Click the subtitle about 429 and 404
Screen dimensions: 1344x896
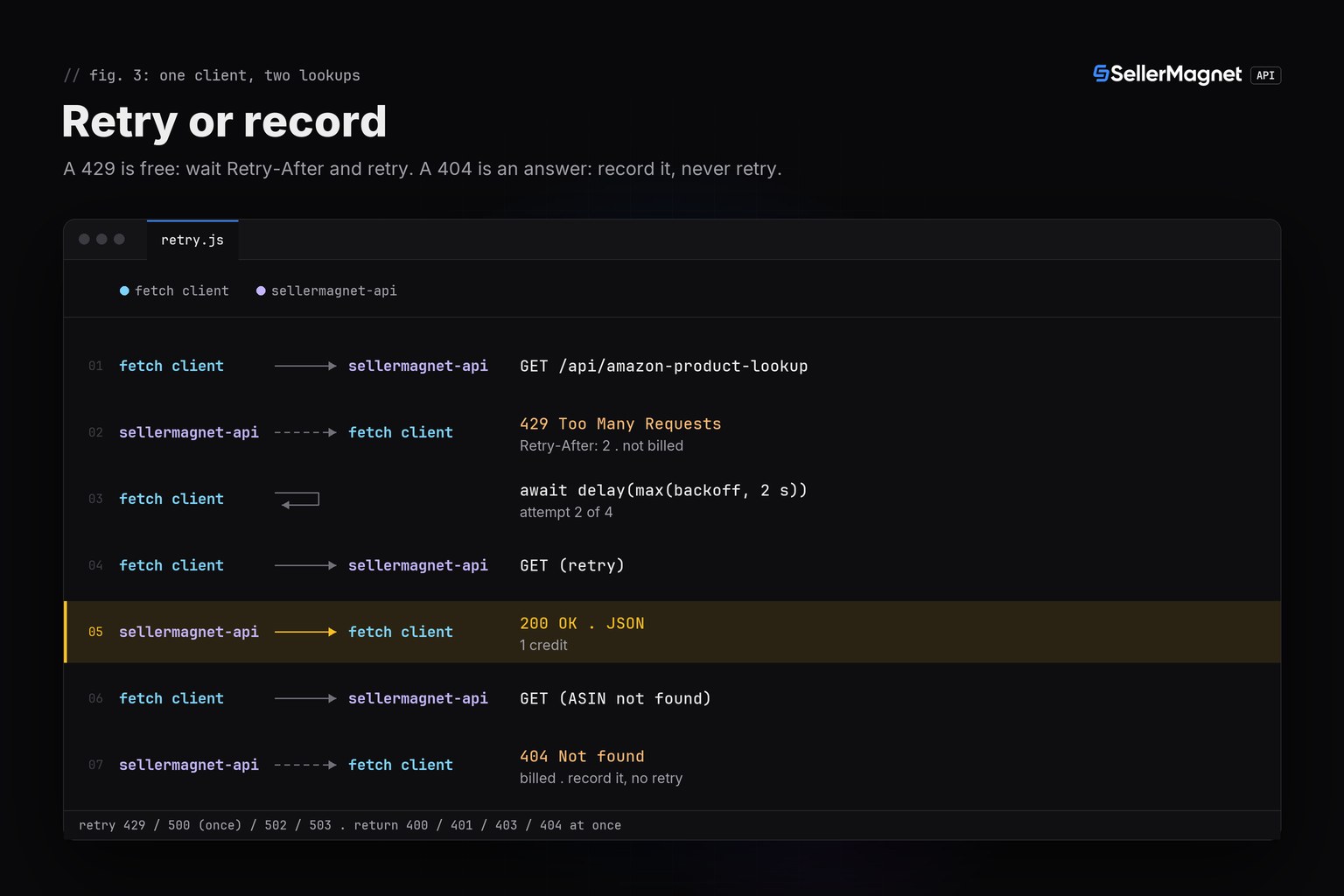(423, 169)
